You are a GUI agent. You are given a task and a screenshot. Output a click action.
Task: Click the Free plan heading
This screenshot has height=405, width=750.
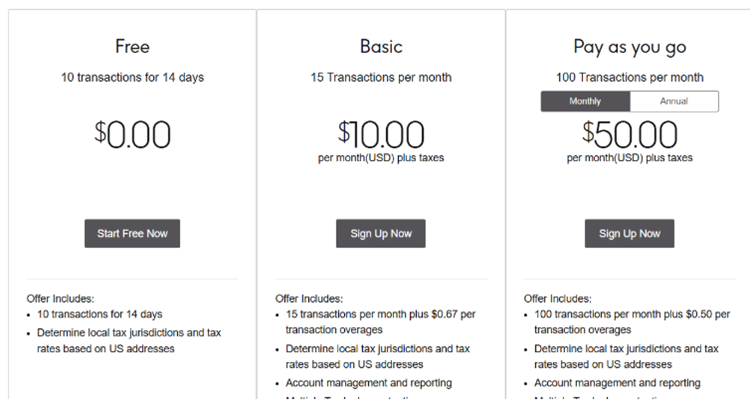point(132,46)
